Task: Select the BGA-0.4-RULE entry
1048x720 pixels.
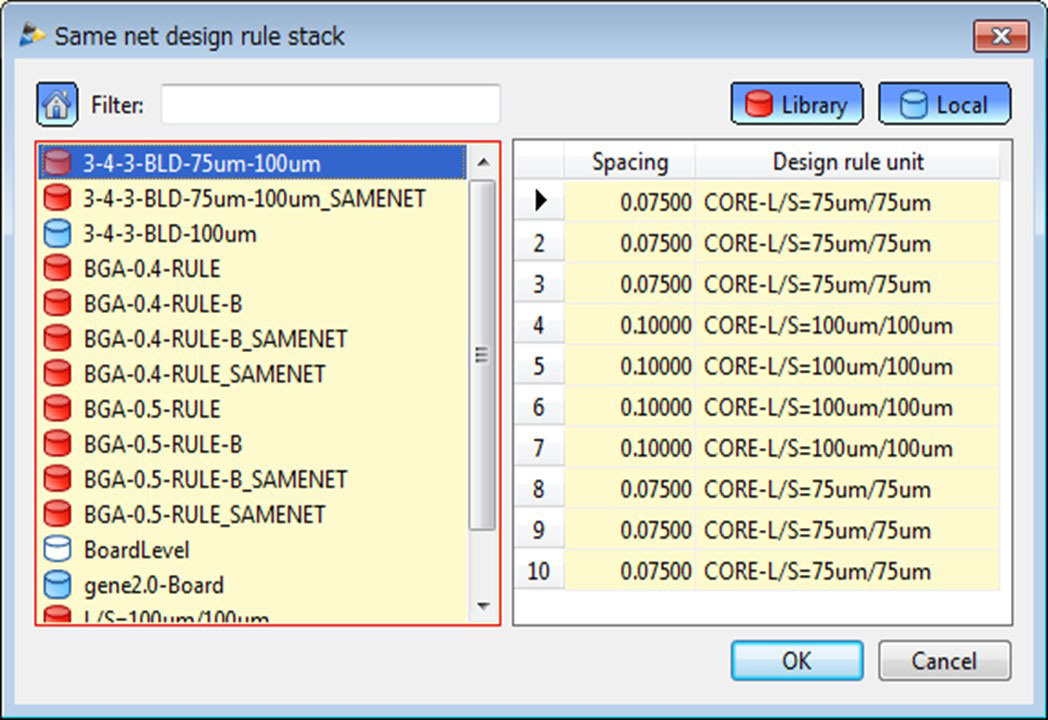Action: pyautogui.click(x=253, y=268)
